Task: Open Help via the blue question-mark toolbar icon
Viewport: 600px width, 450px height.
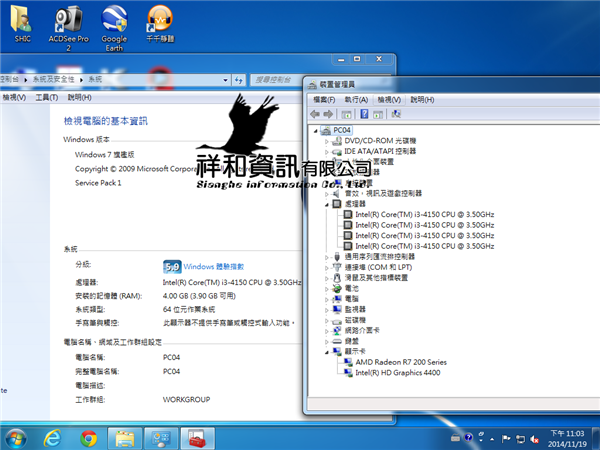Action: pos(364,114)
